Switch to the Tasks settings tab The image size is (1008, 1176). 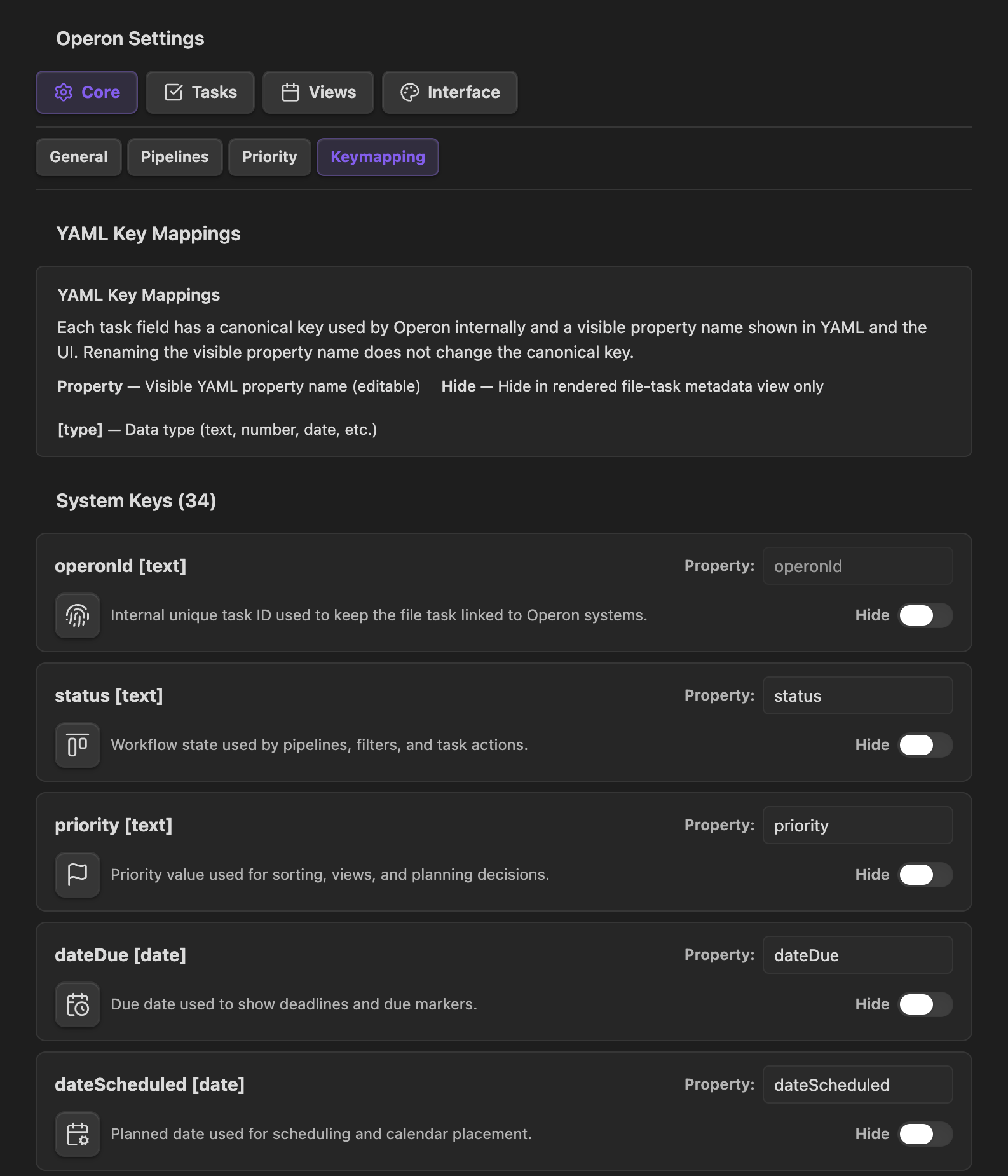pos(200,92)
